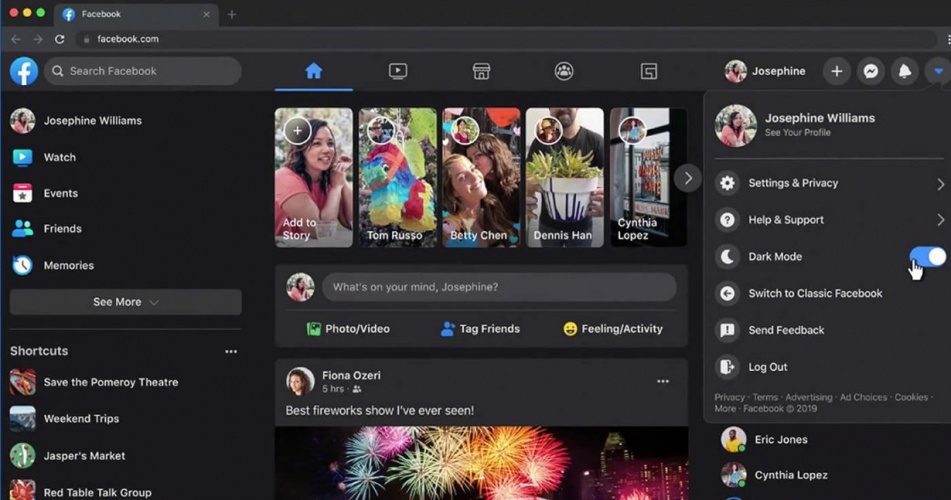The height and width of the screenshot is (500, 951).
Task: Click Tag Friends in post composer
Action: click(480, 329)
